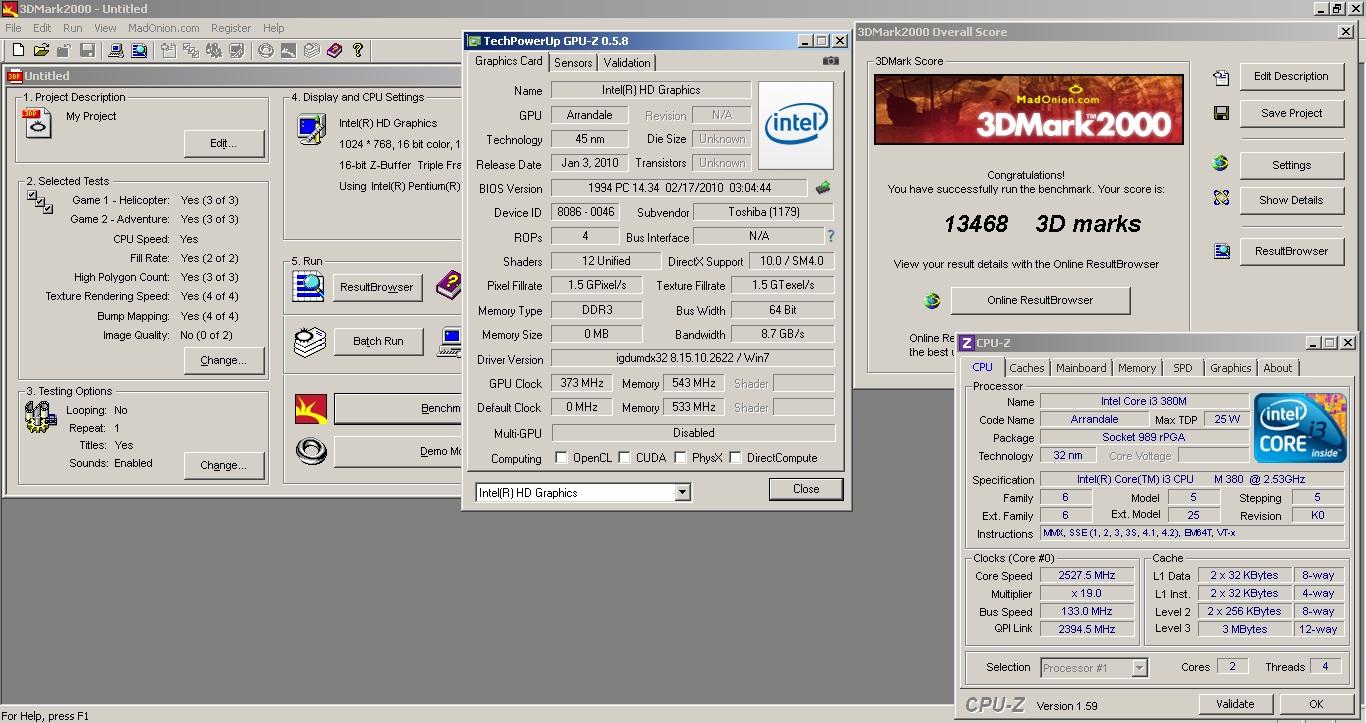Click the Demo ring icon in Run section
This screenshot has width=1366, height=723.
click(x=311, y=452)
